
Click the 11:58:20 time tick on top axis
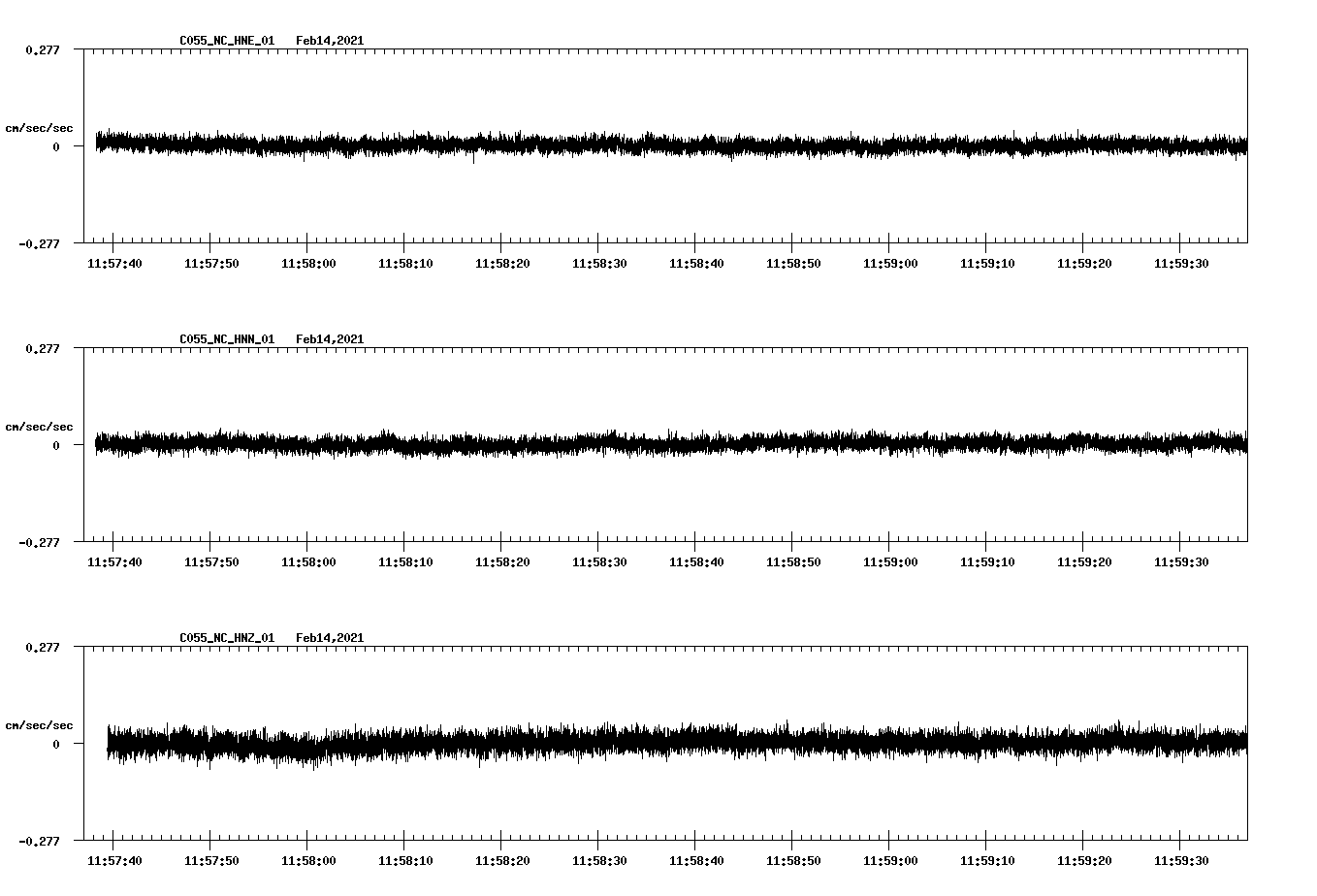[501, 262]
